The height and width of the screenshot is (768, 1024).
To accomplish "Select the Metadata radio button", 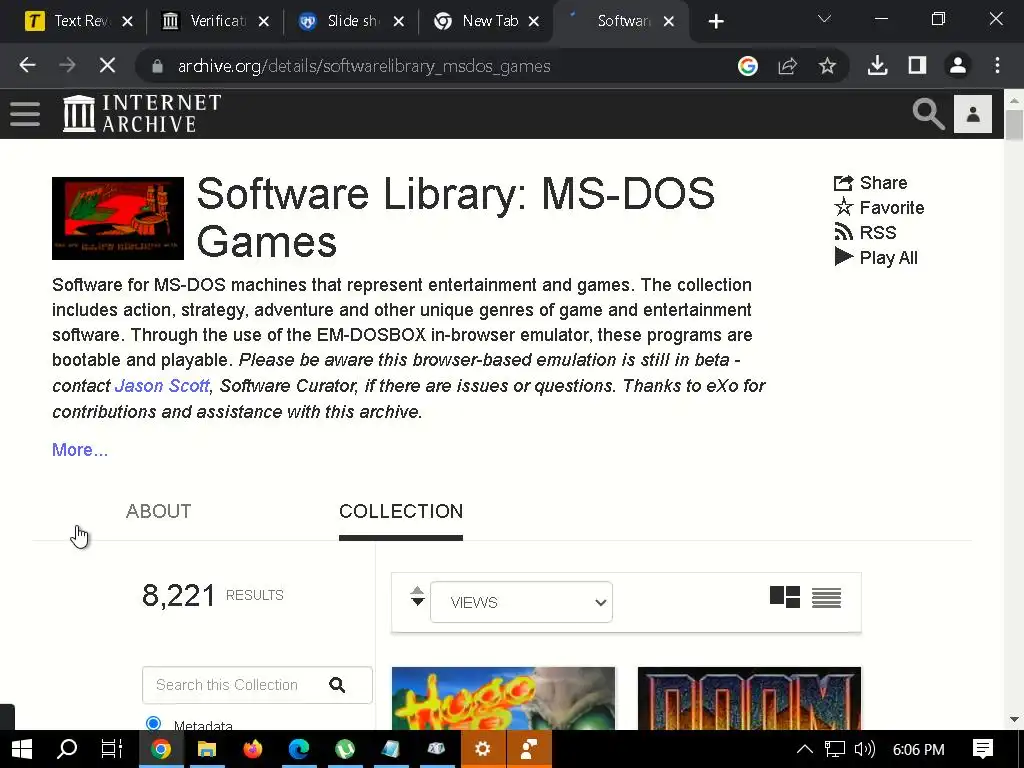I will [153, 723].
